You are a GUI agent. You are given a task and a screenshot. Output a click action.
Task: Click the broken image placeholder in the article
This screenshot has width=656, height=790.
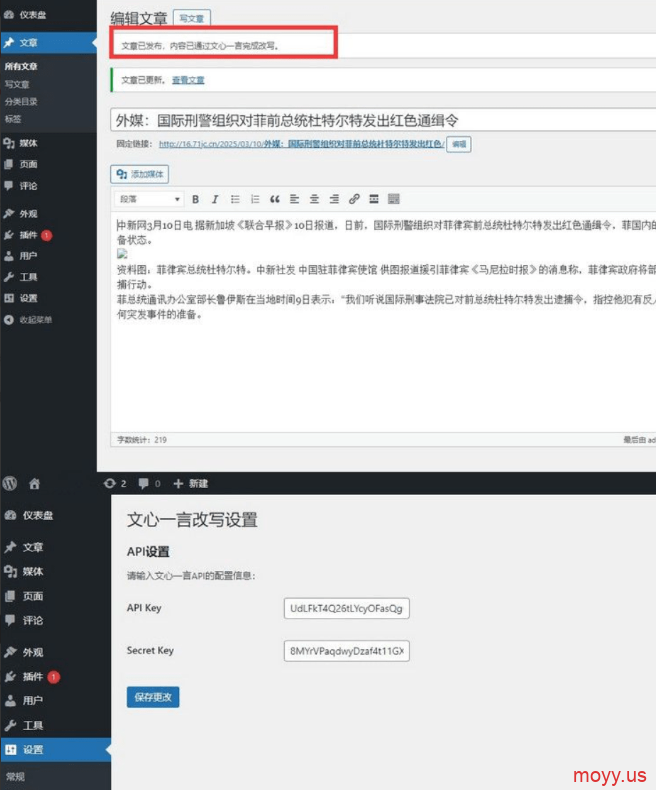[x=122, y=254]
